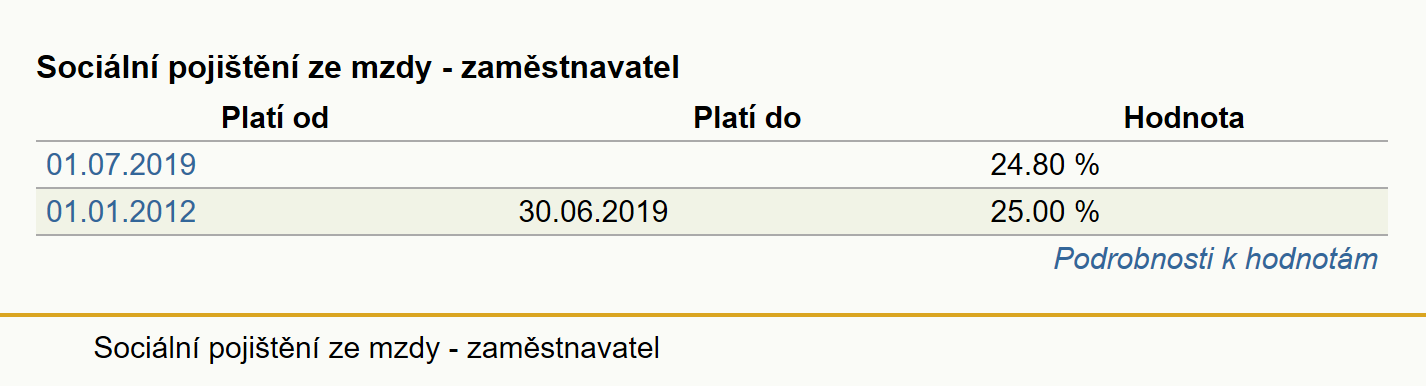
Task: Follow the Podrobnosti k hodnotám link
Action: tap(1216, 260)
